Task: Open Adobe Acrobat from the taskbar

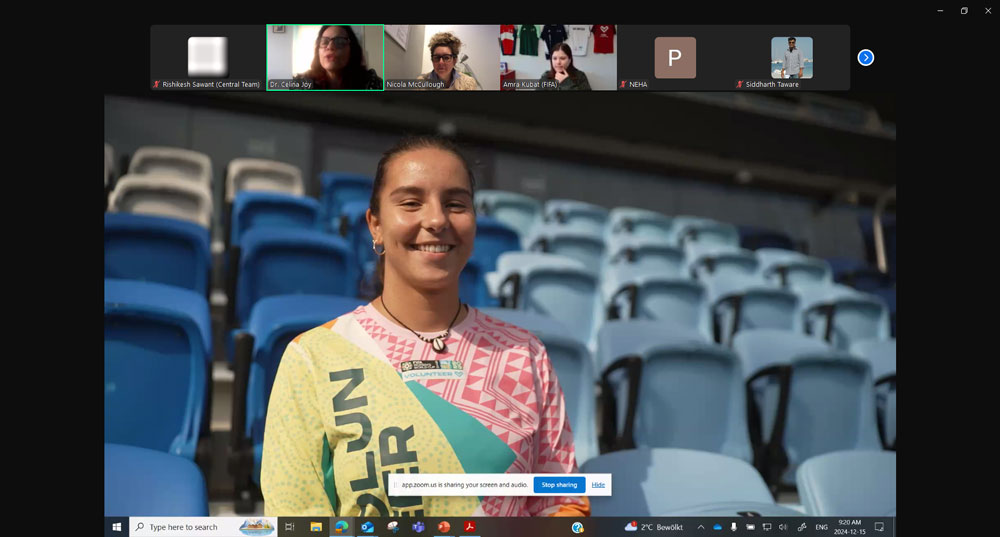Action: [469, 527]
